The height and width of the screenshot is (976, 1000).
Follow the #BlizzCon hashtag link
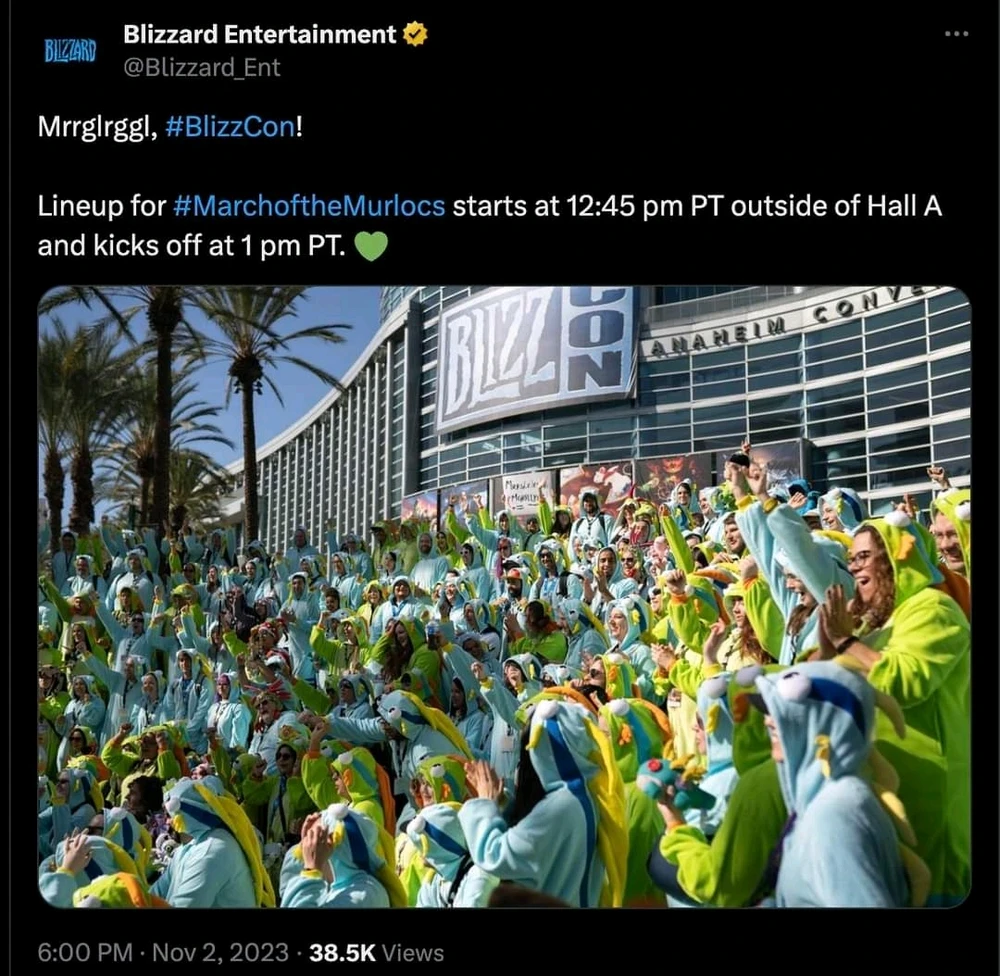[x=230, y=127]
